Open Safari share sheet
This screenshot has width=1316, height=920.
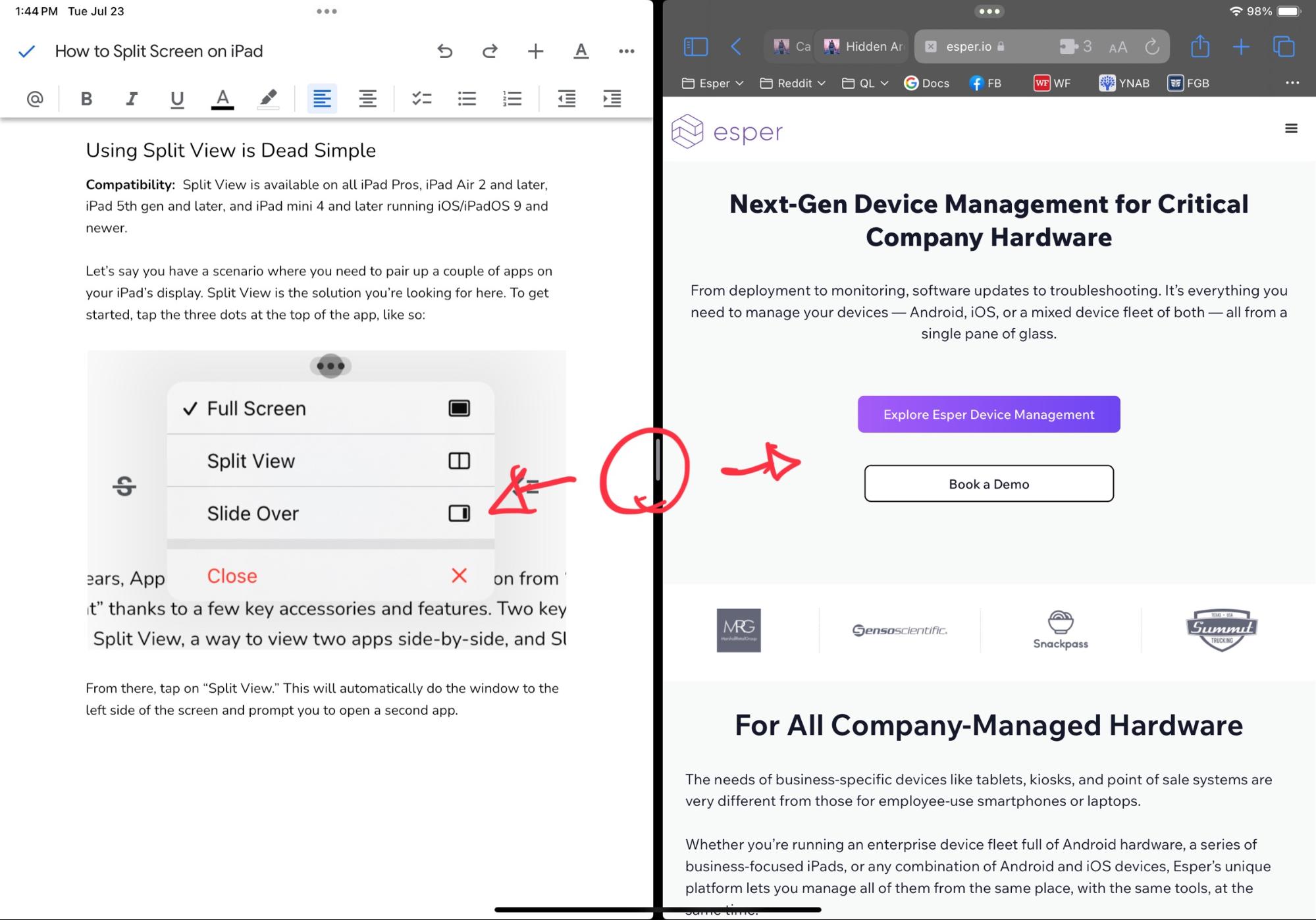click(x=1199, y=47)
